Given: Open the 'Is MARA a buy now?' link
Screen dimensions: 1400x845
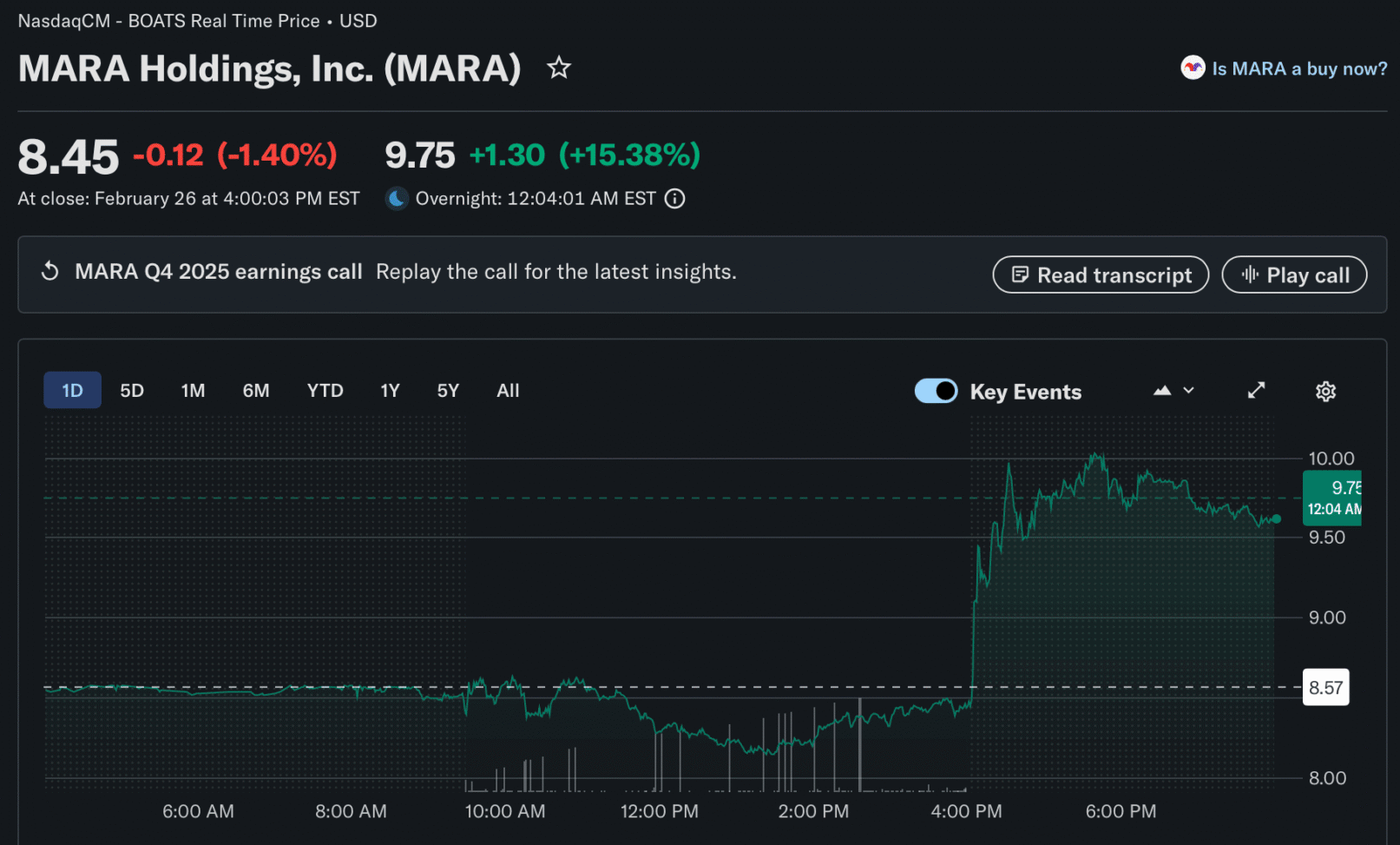Looking at the screenshot, I should 1299,69.
